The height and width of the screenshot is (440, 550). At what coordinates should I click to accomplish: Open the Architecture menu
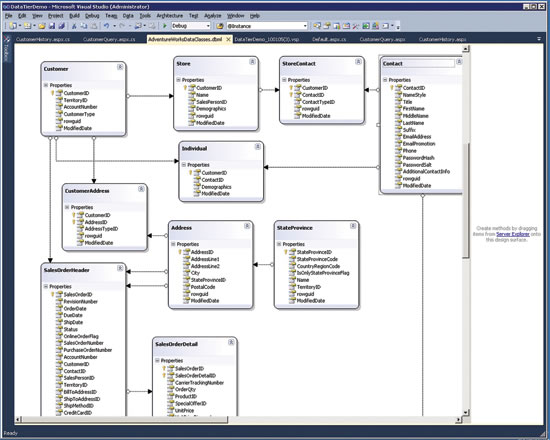point(170,16)
